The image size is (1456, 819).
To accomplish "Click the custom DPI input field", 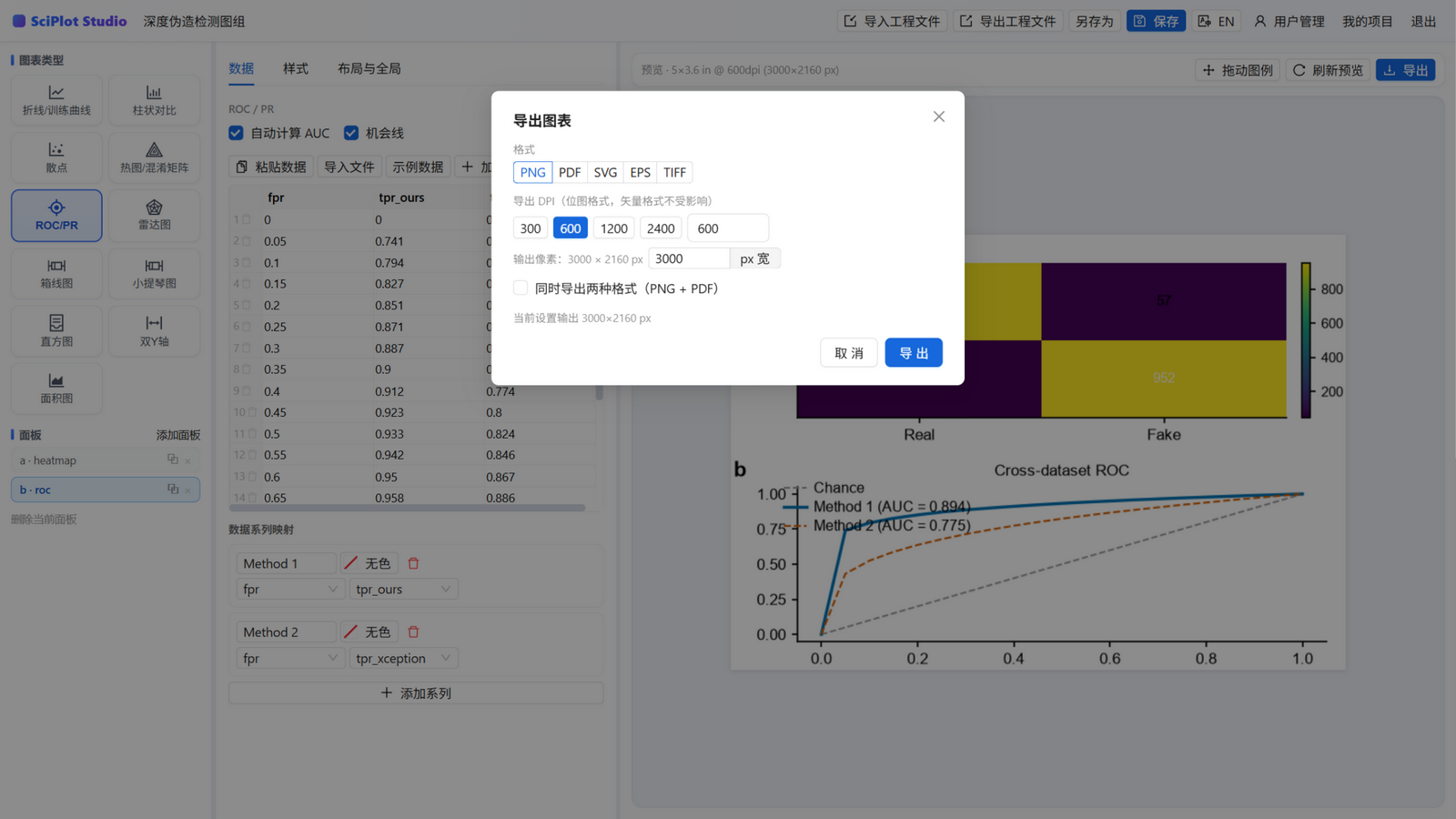I will pos(728,228).
